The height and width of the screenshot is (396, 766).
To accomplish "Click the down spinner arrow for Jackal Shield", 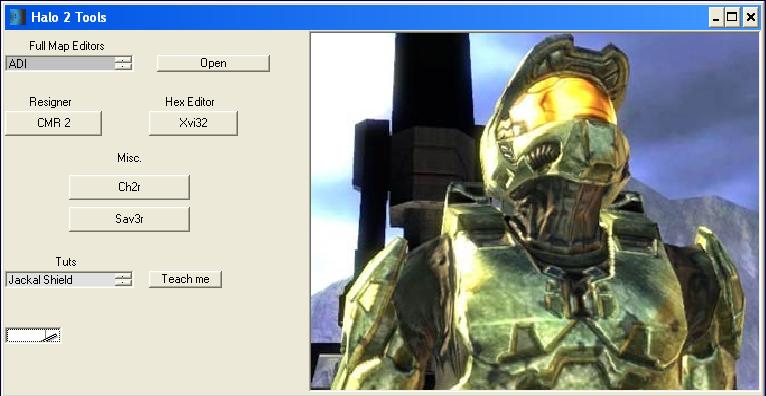I will (x=123, y=283).
